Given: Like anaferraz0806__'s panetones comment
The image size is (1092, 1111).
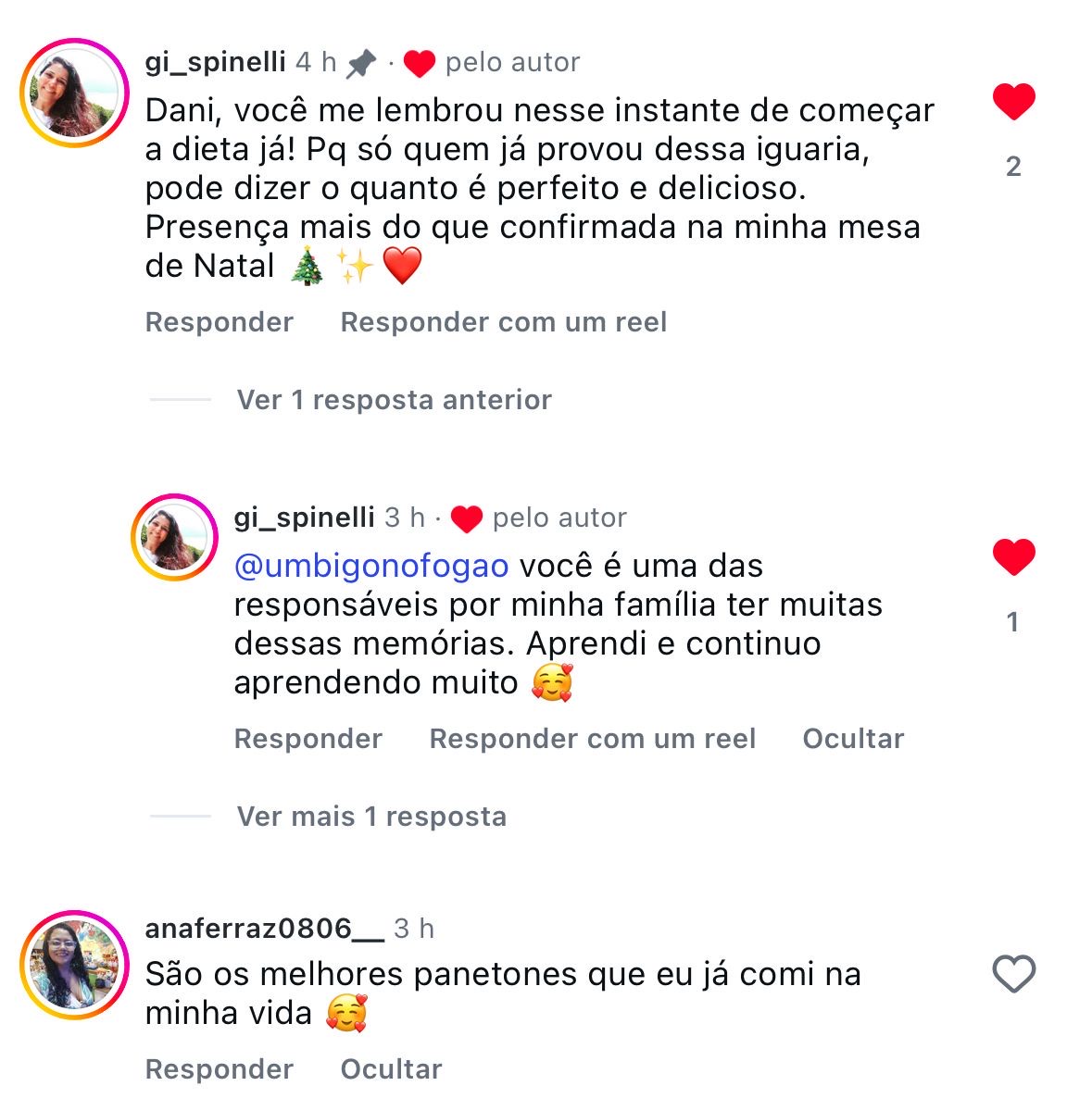Looking at the screenshot, I should coord(1013,974).
